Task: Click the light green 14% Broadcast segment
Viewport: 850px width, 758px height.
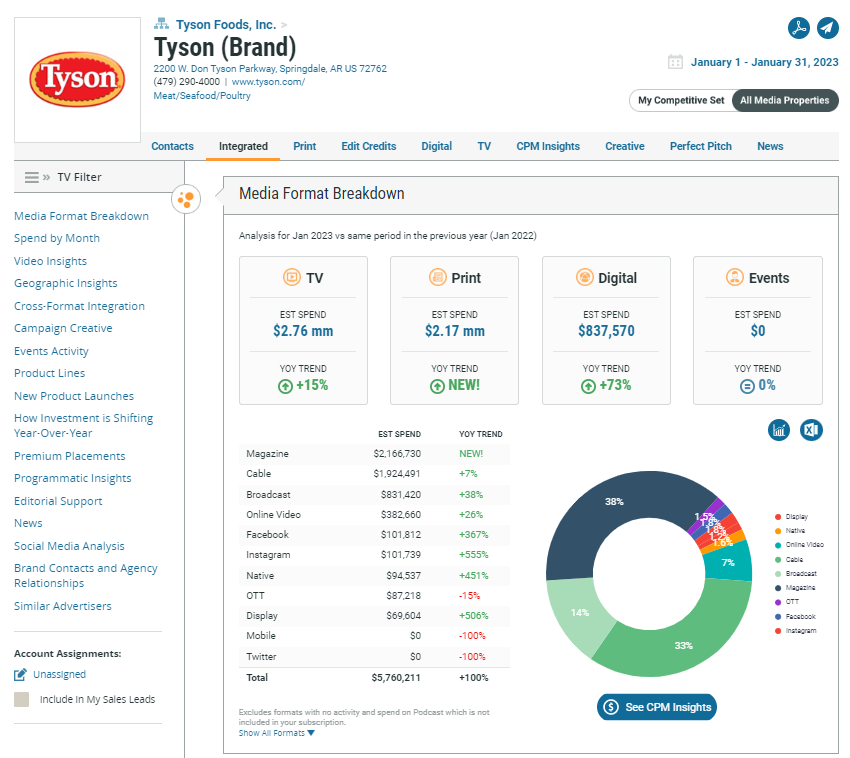Action: pyautogui.click(x=579, y=613)
